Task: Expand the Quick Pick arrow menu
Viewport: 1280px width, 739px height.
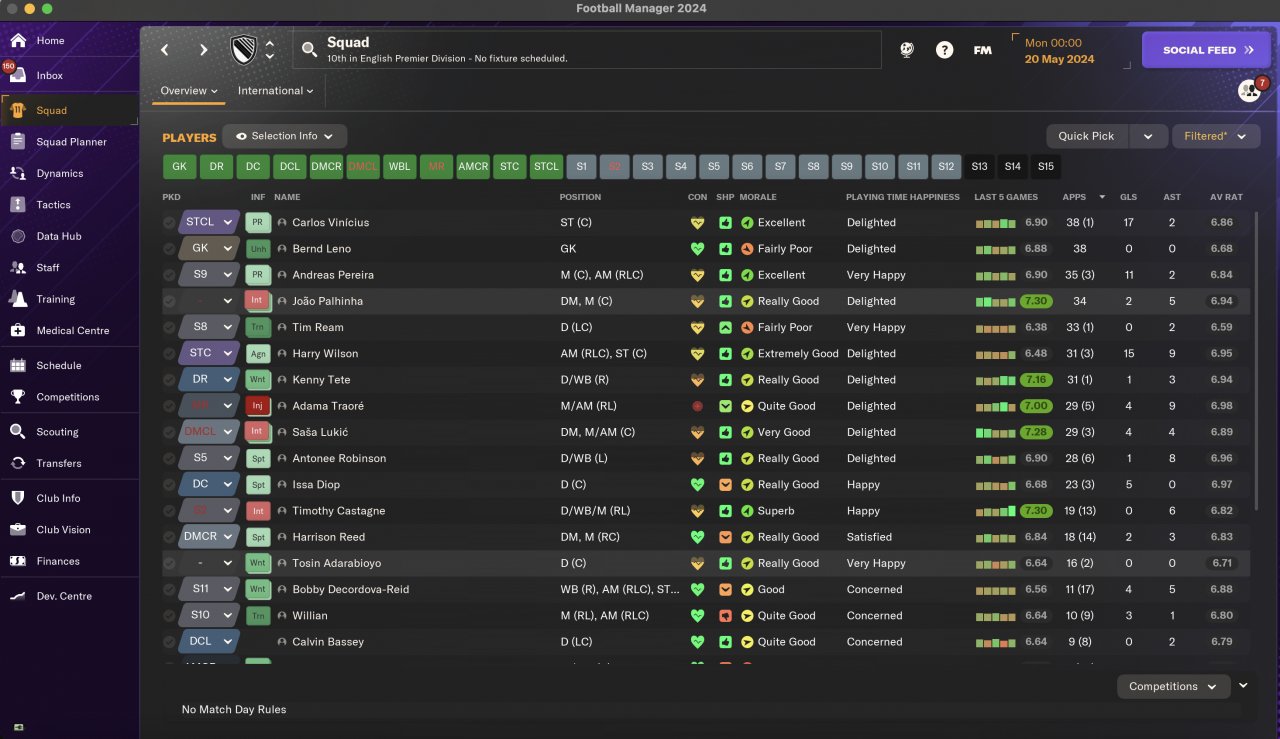Action: (x=1149, y=136)
